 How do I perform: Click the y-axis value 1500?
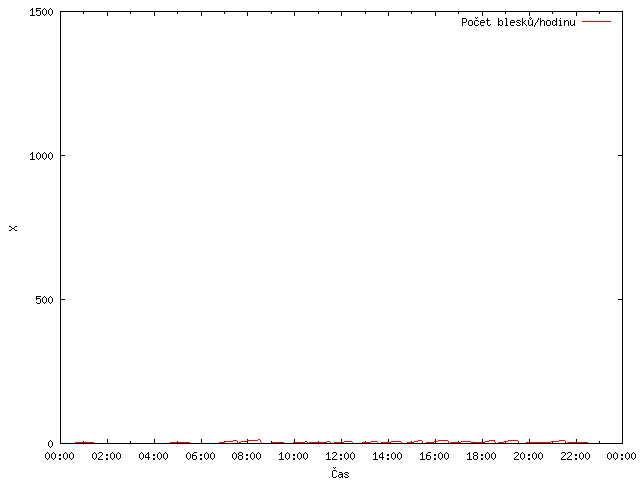point(41,12)
